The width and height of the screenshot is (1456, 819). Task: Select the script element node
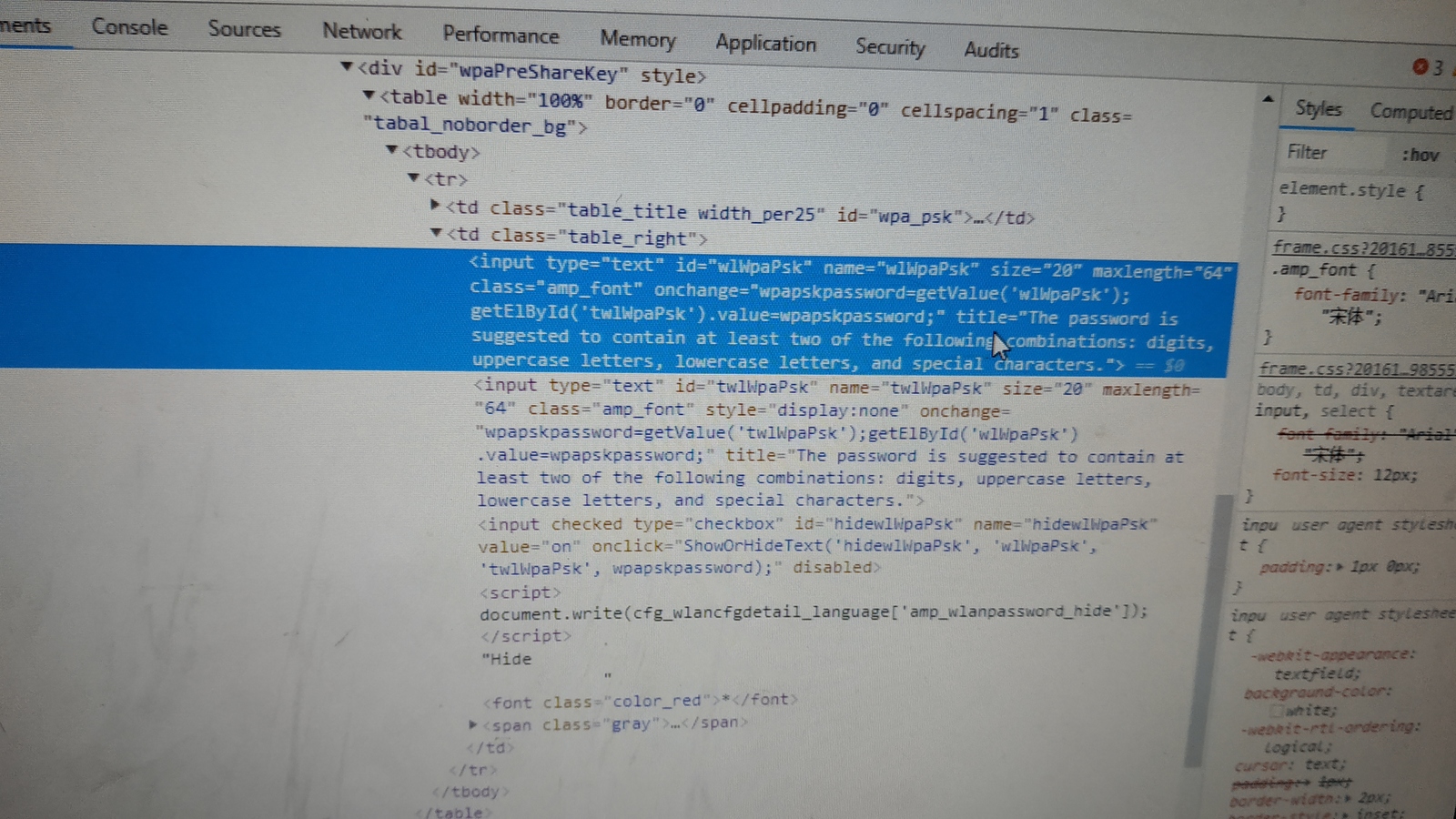[x=521, y=592]
